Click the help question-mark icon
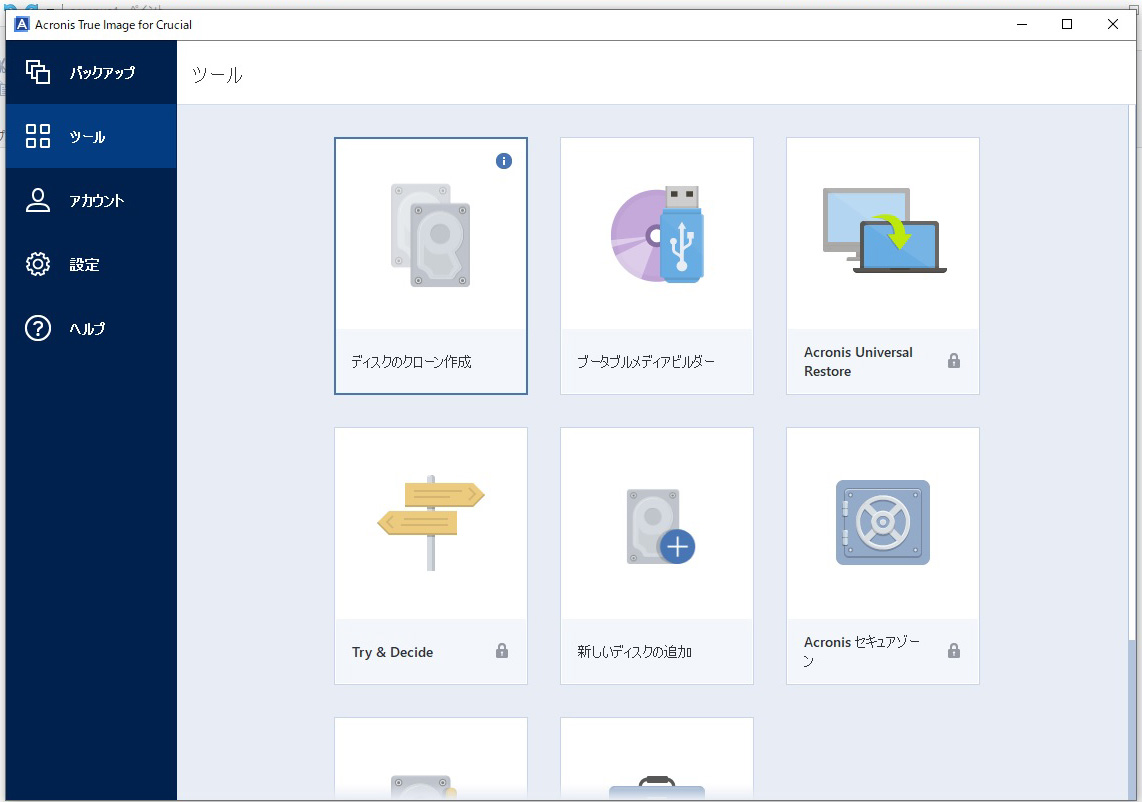Screen dimensions: 1142x802 [38, 329]
